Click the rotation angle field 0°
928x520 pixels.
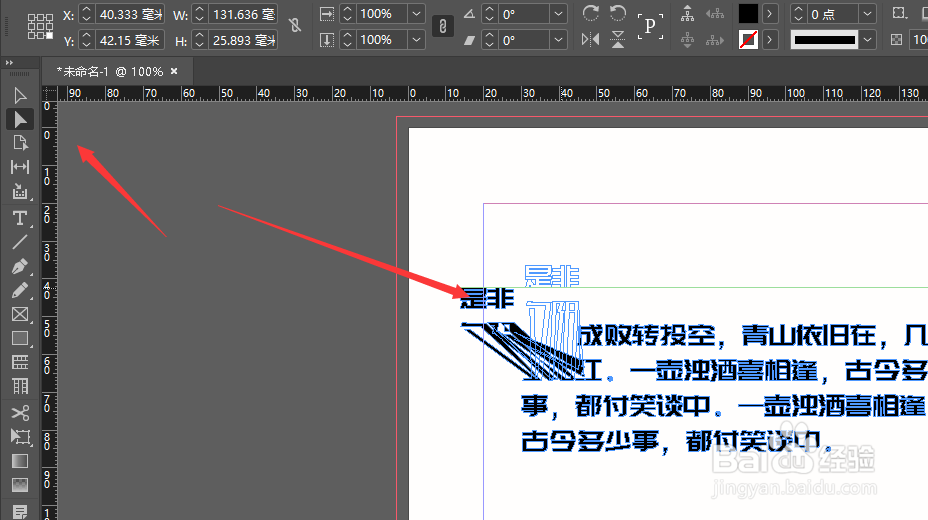524,14
